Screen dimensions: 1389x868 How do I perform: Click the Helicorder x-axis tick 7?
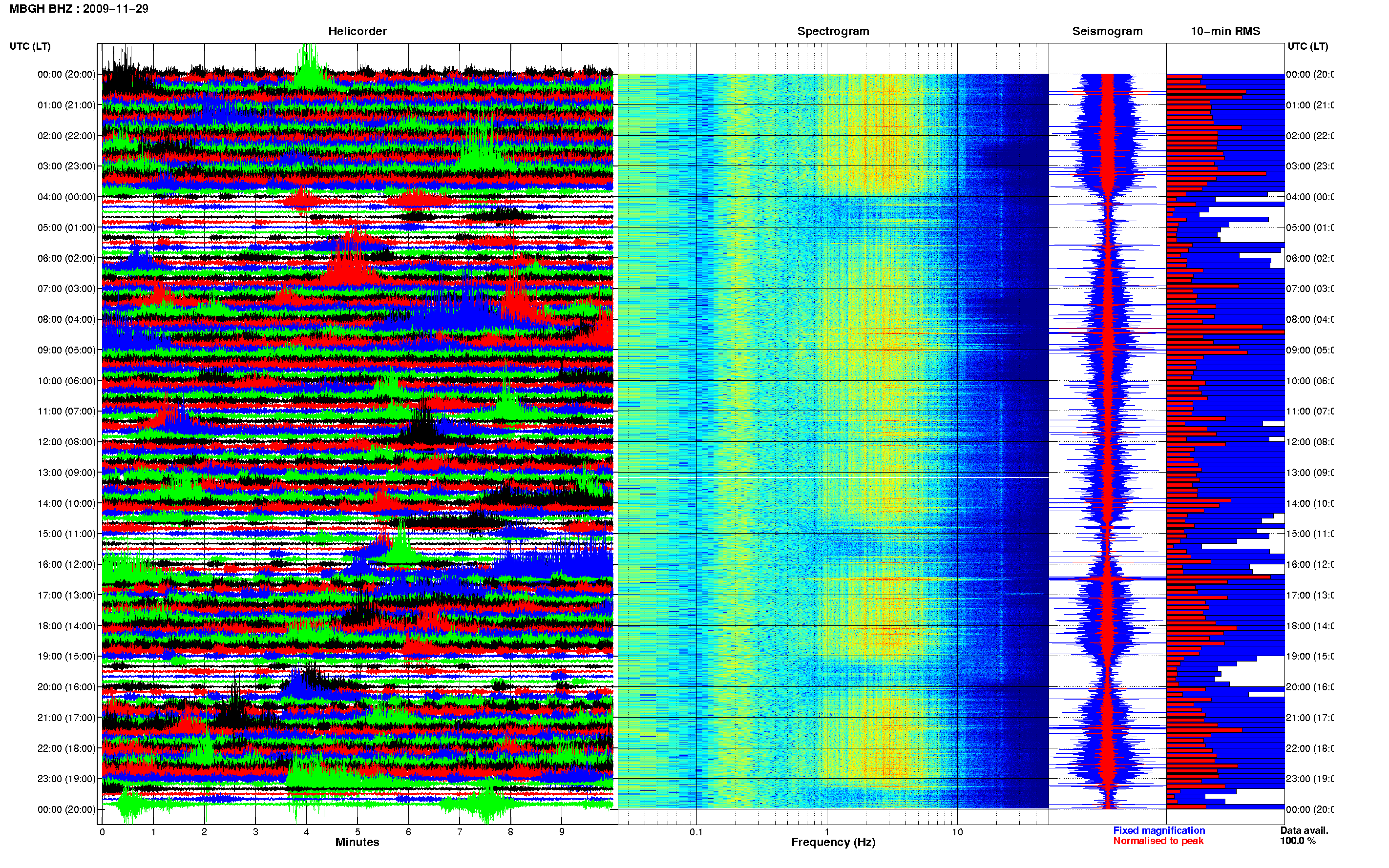(460, 832)
